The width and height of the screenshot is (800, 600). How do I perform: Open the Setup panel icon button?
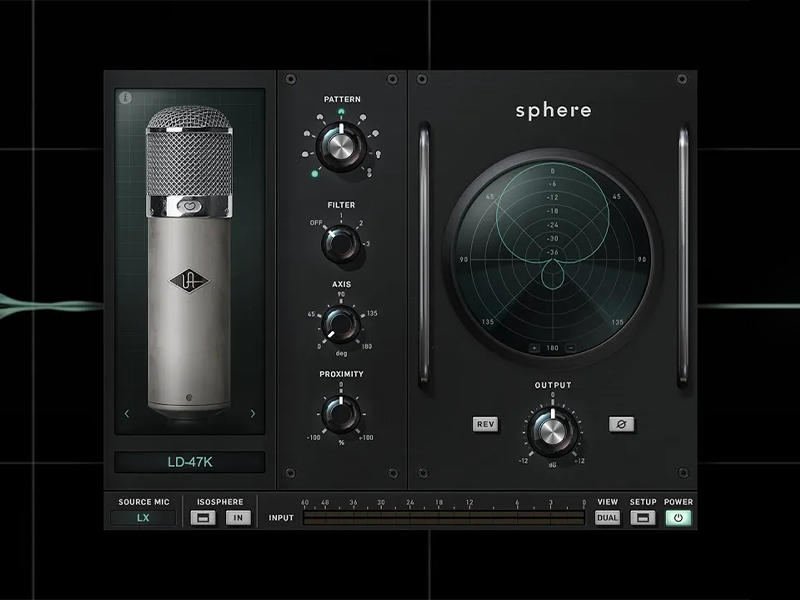[x=643, y=518]
